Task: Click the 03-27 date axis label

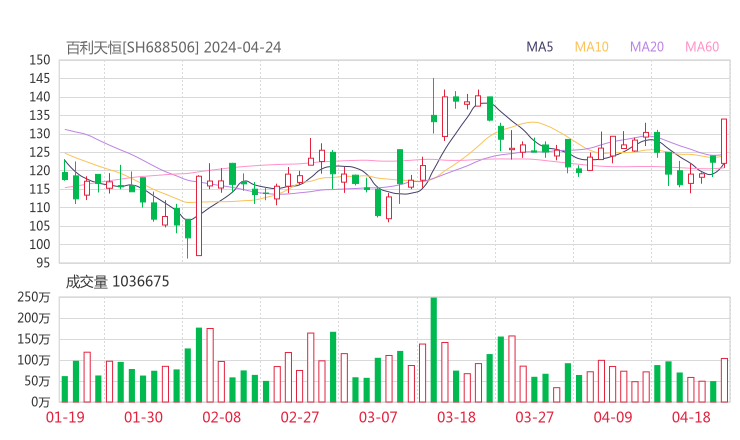Action: point(534,417)
